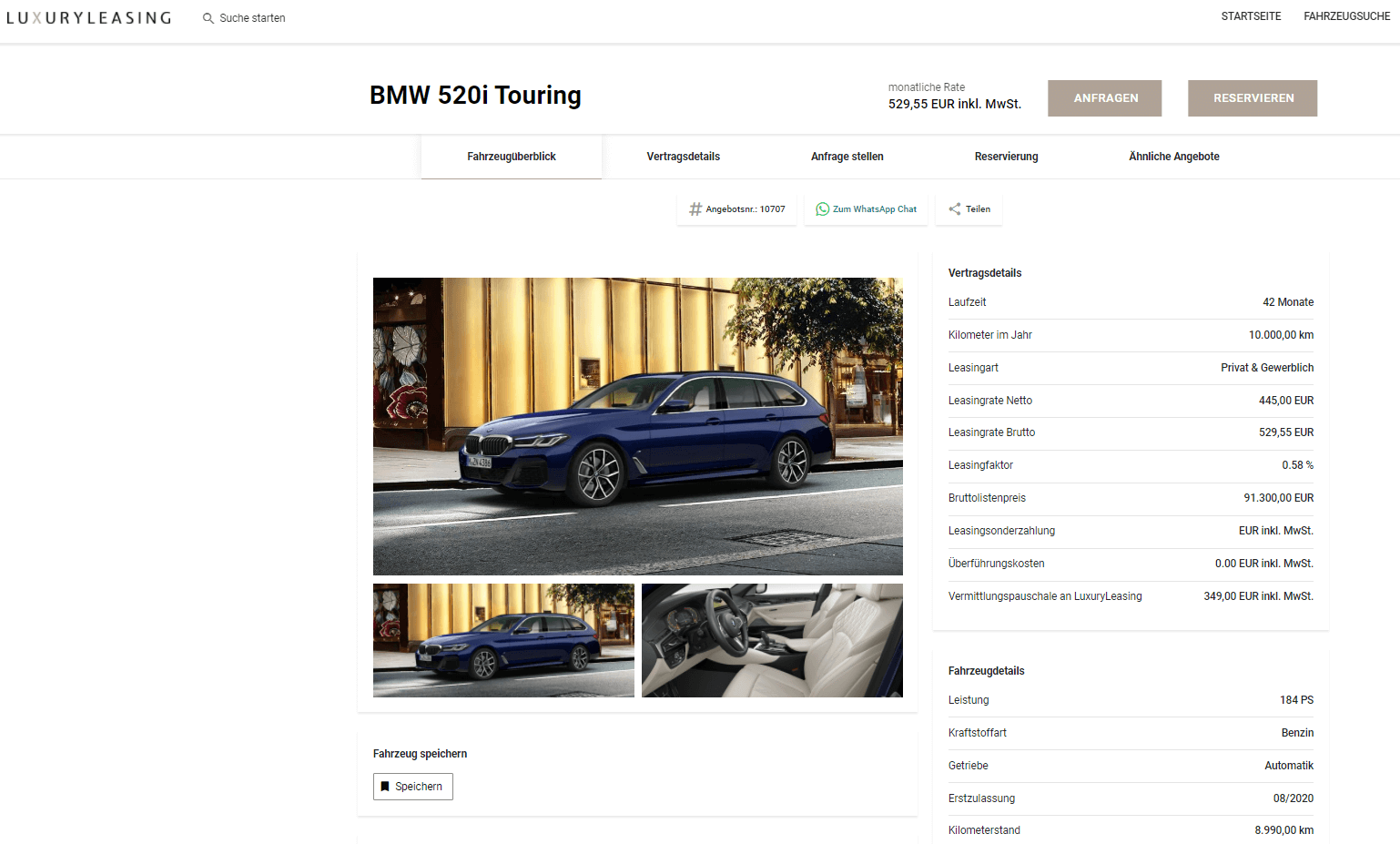The image size is (1400, 844).
Task: Click the 529,55 EUR inkl. MwSt. monthly rate
Action: coord(955,104)
